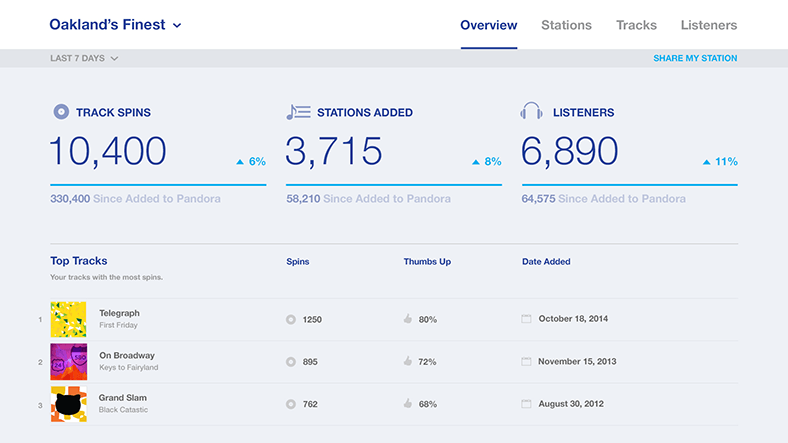
Task: Open the Tracks tab
Action: coord(636,25)
